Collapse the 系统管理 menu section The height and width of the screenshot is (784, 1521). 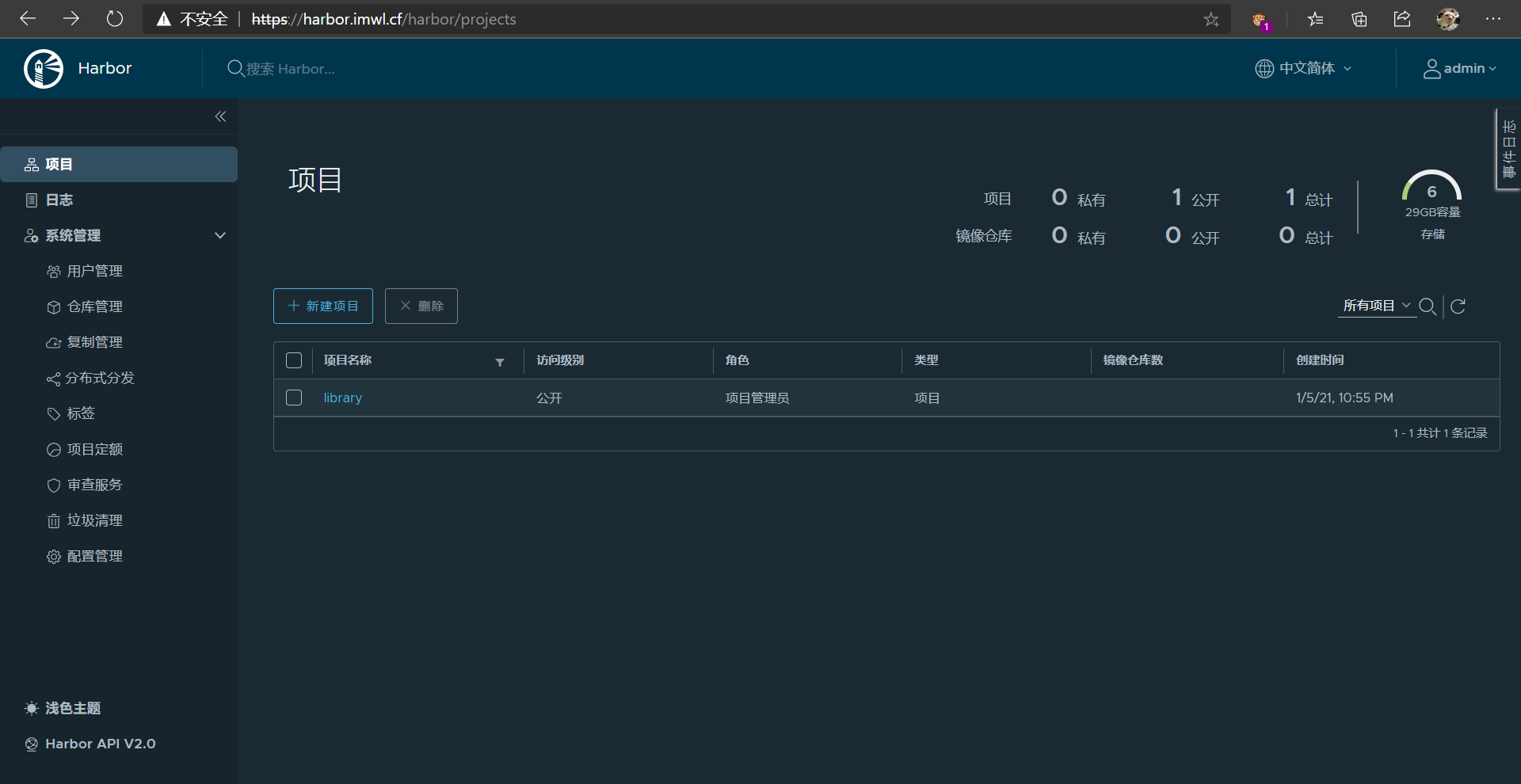(220, 235)
